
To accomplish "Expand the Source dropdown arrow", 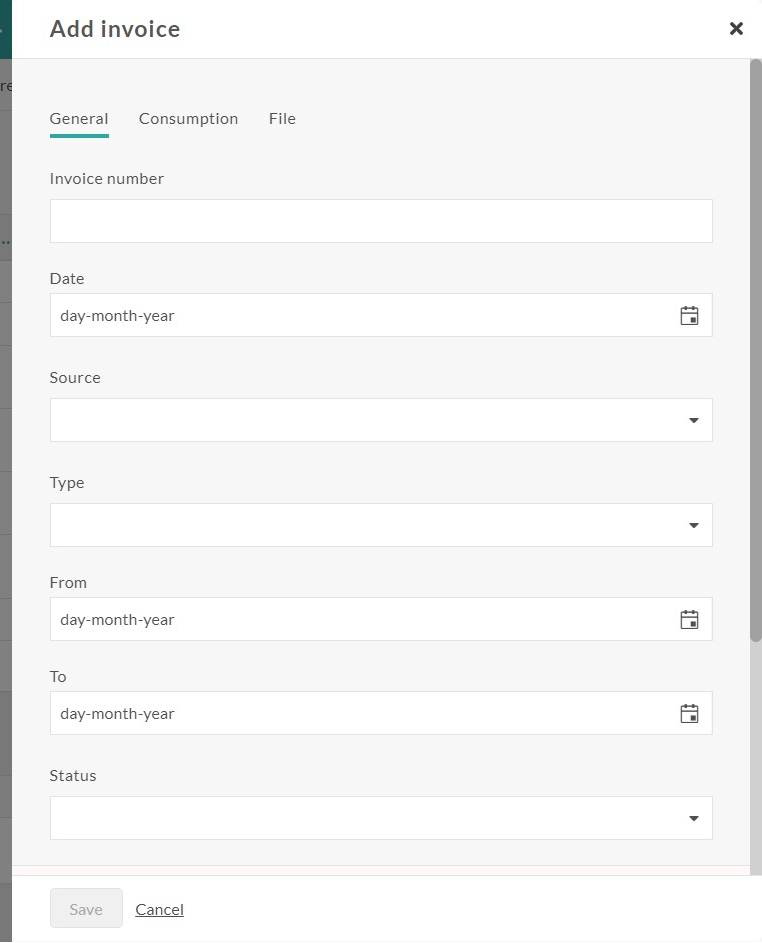I will click(693, 420).
